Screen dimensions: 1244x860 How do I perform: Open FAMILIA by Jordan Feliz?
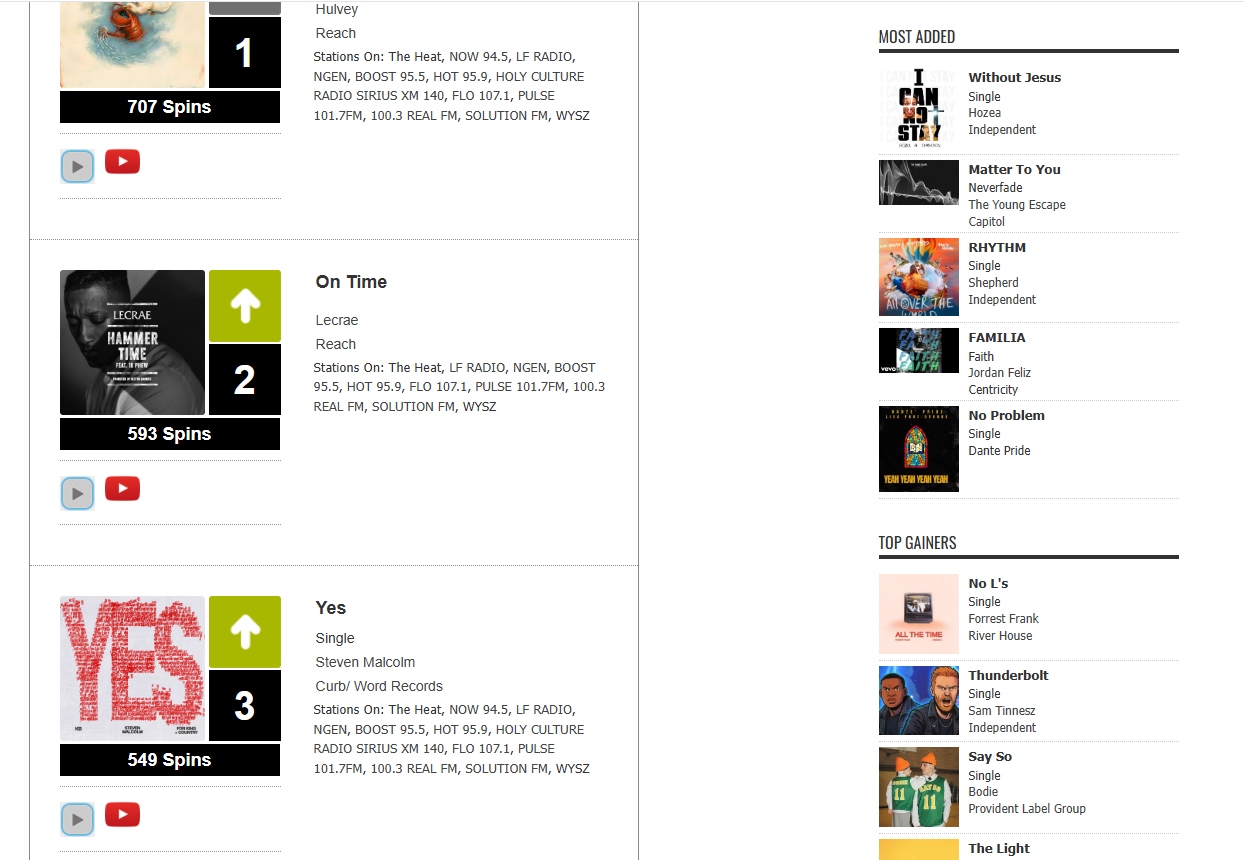996,337
